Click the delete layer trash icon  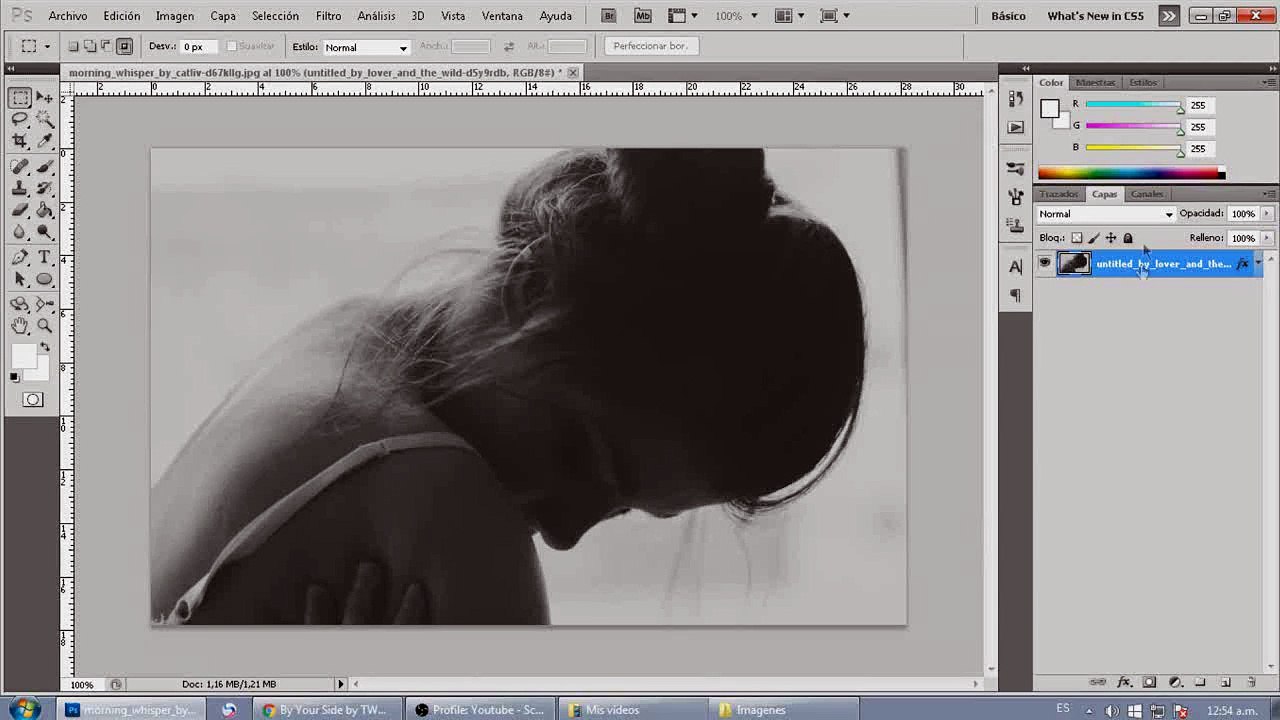point(1251,682)
